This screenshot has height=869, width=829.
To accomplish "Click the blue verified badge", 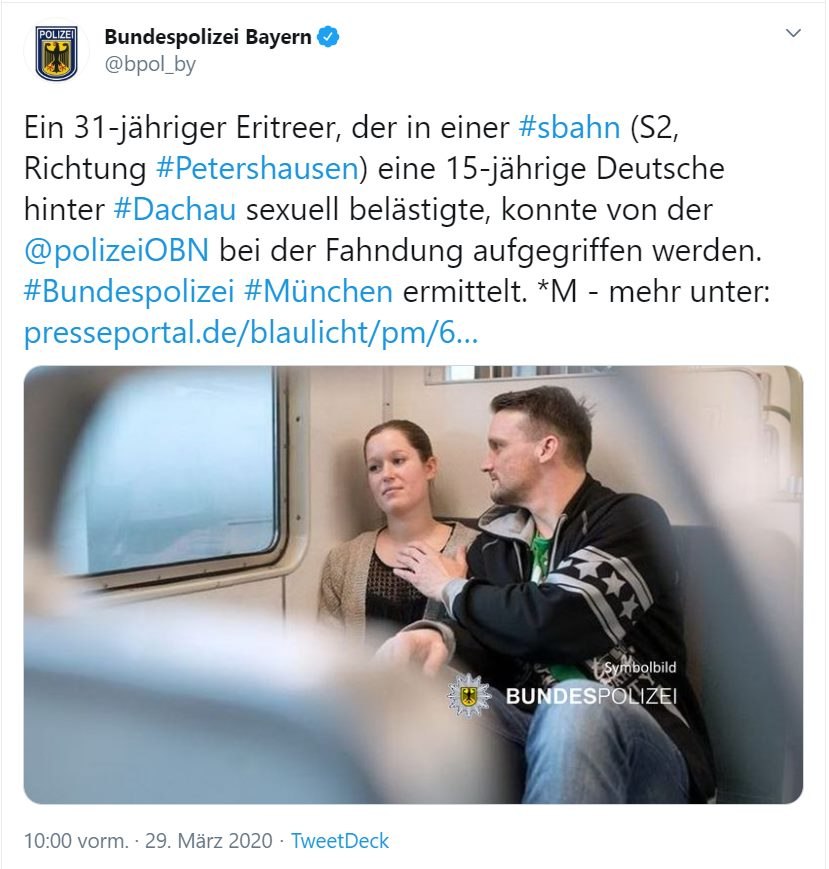I will (328, 37).
